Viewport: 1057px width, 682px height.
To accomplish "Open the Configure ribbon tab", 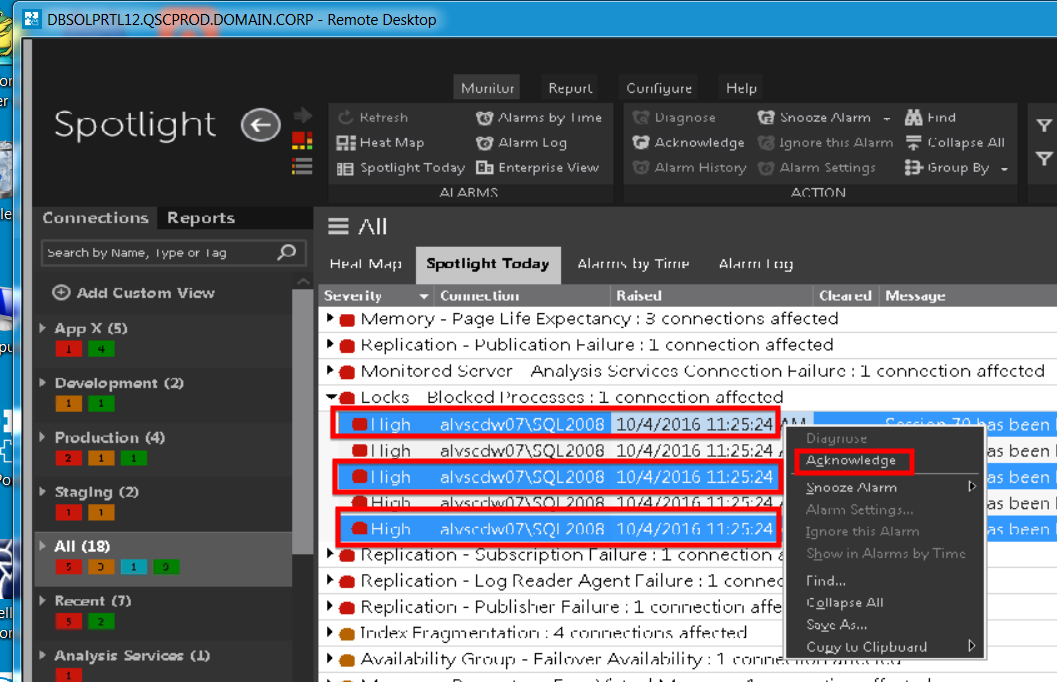I will (659, 88).
